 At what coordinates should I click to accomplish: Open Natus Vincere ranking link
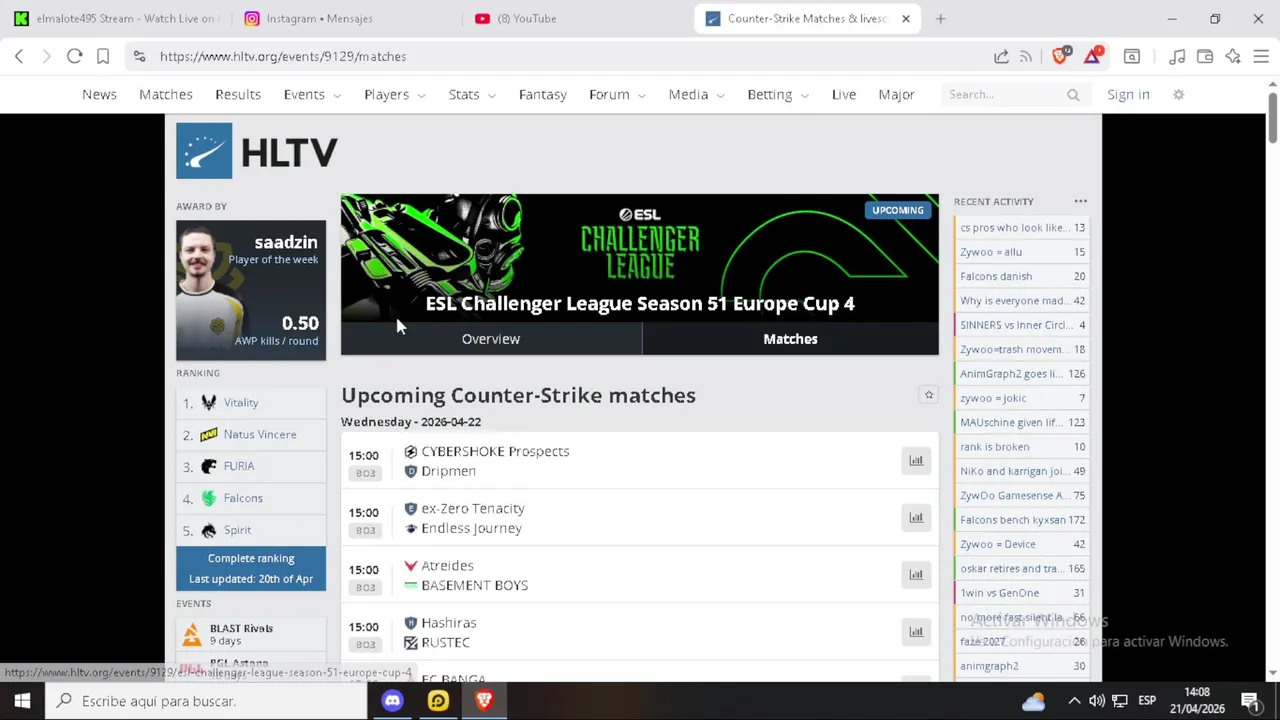coord(260,434)
